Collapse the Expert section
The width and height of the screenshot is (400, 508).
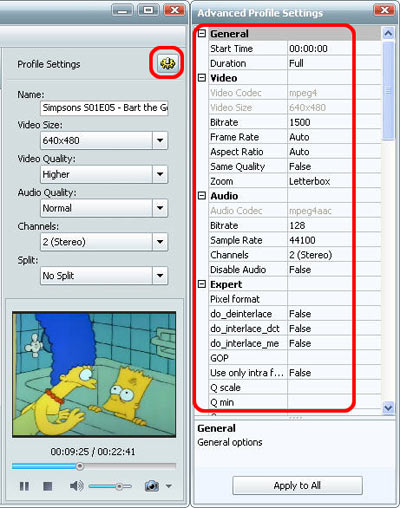tap(202, 284)
